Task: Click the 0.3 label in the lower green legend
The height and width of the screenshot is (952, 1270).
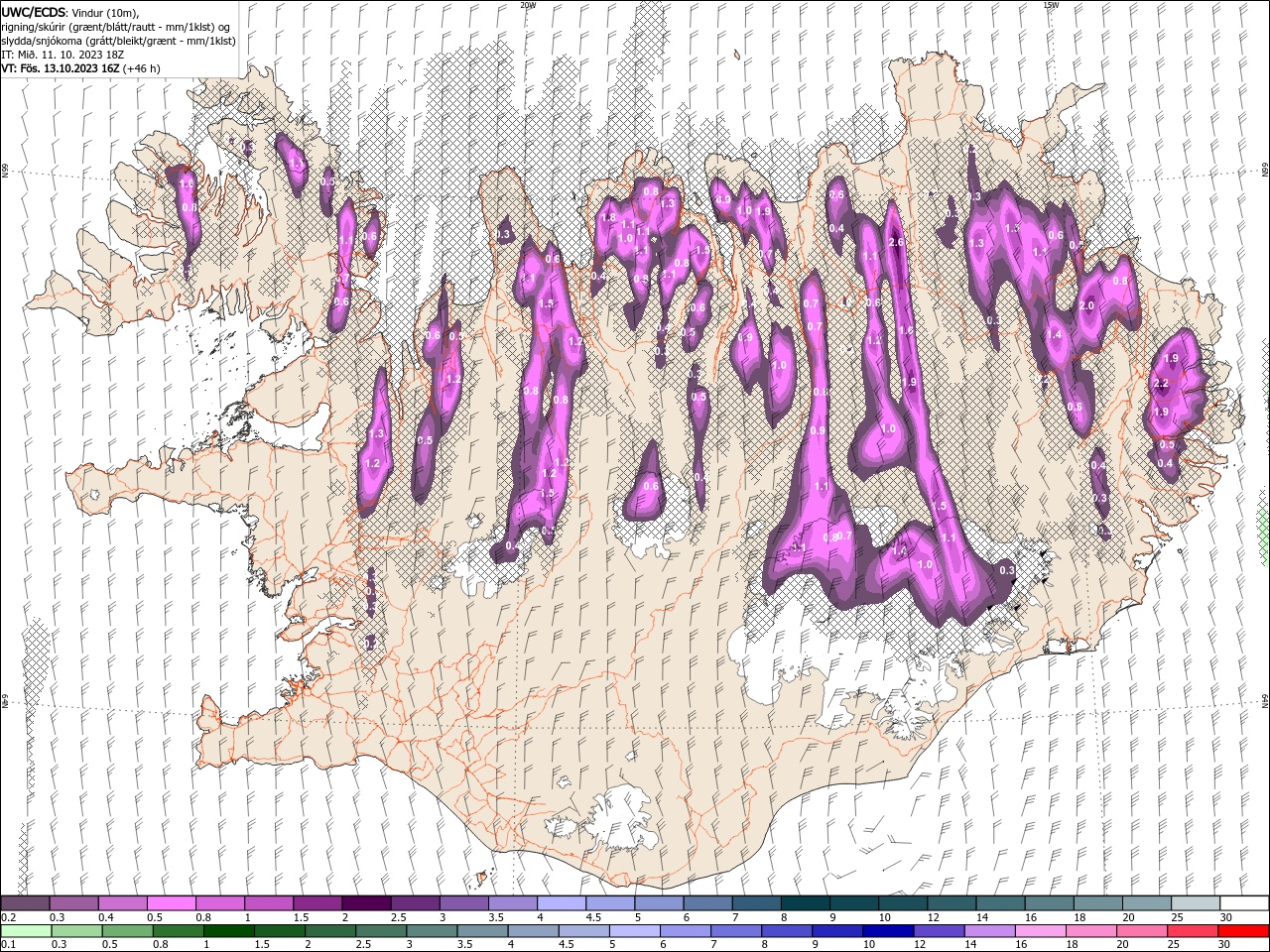Action: pos(59,945)
